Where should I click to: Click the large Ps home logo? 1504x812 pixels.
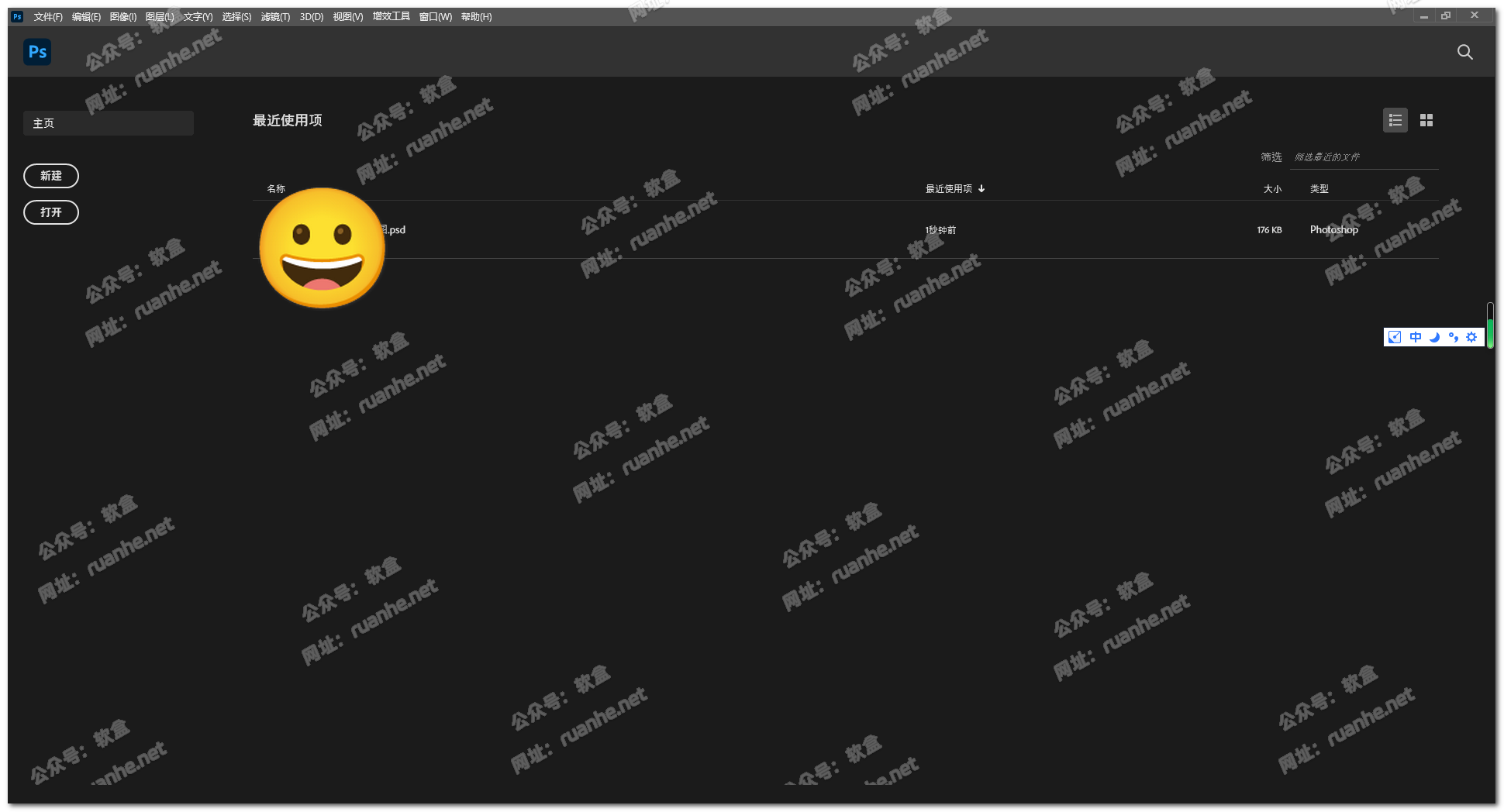pyautogui.click(x=37, y=52)
